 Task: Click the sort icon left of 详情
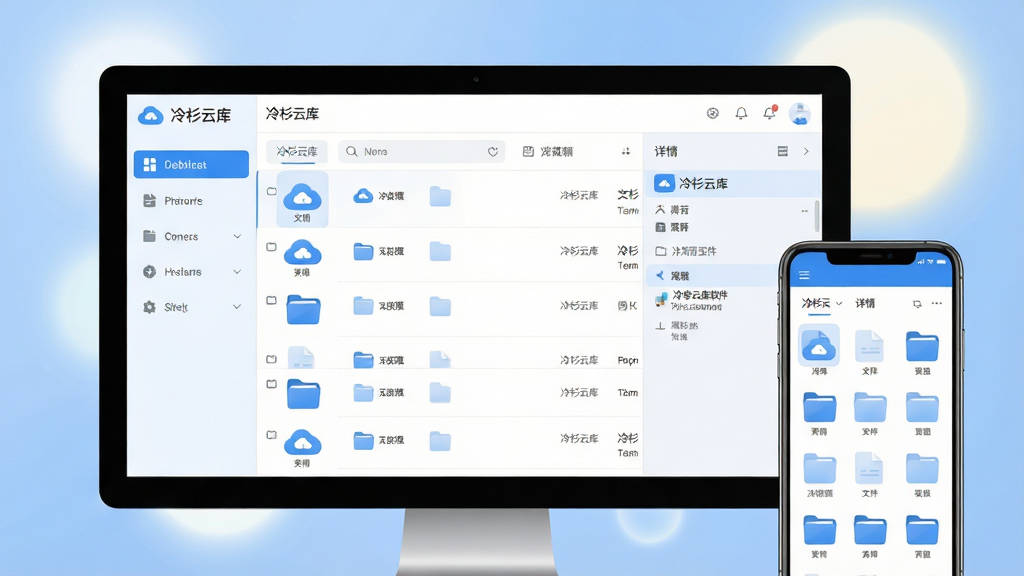(626, 152)
